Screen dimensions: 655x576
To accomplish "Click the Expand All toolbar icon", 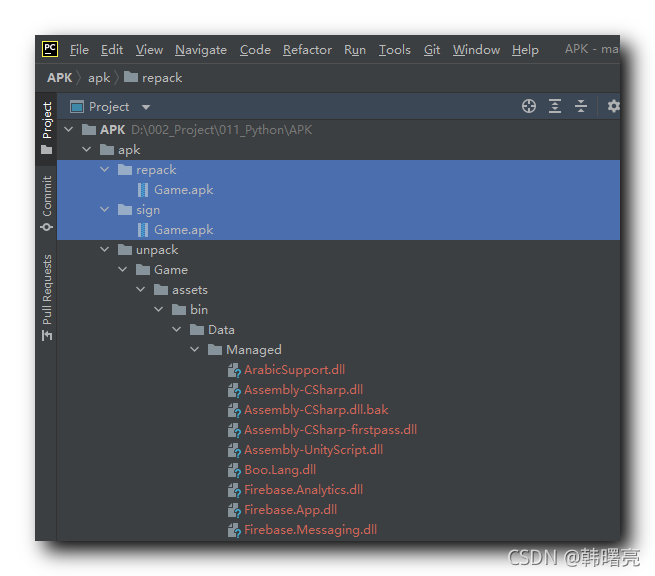I will pos(555,107).
